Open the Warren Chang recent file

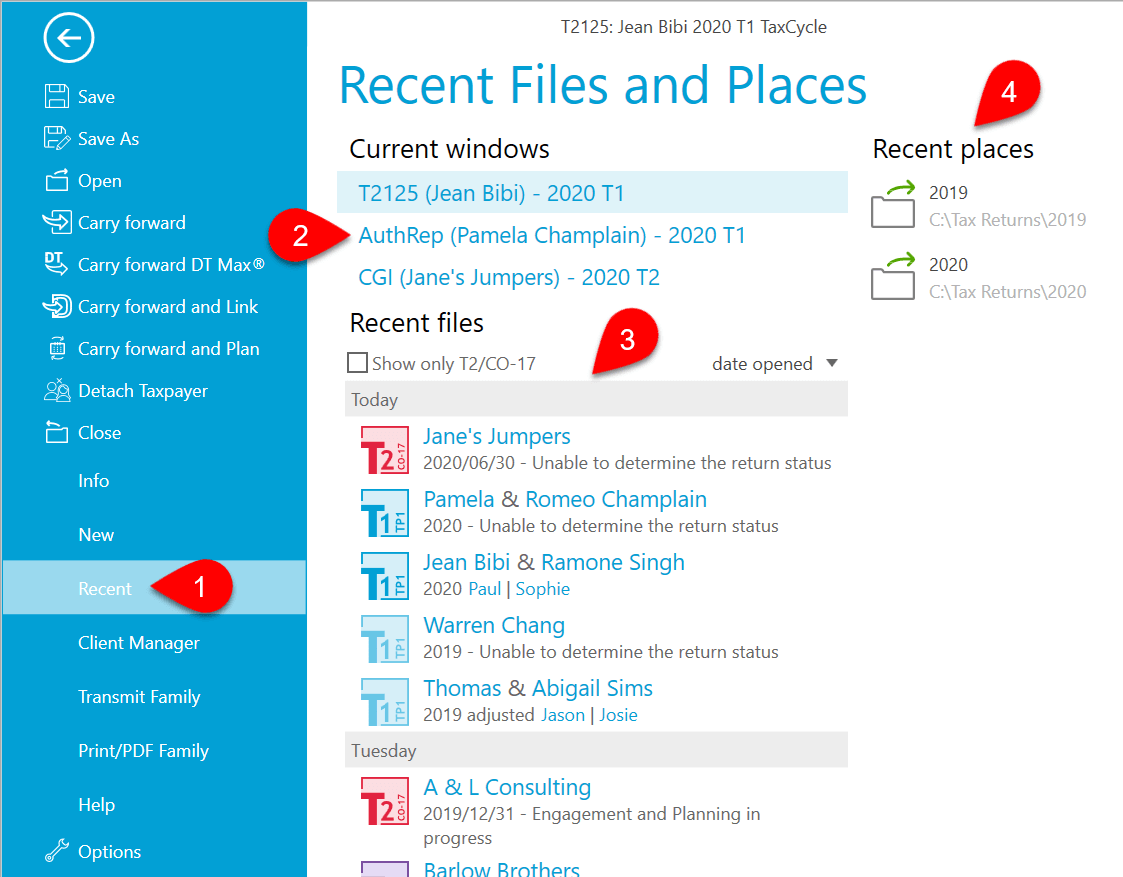(x=494, y=625)
